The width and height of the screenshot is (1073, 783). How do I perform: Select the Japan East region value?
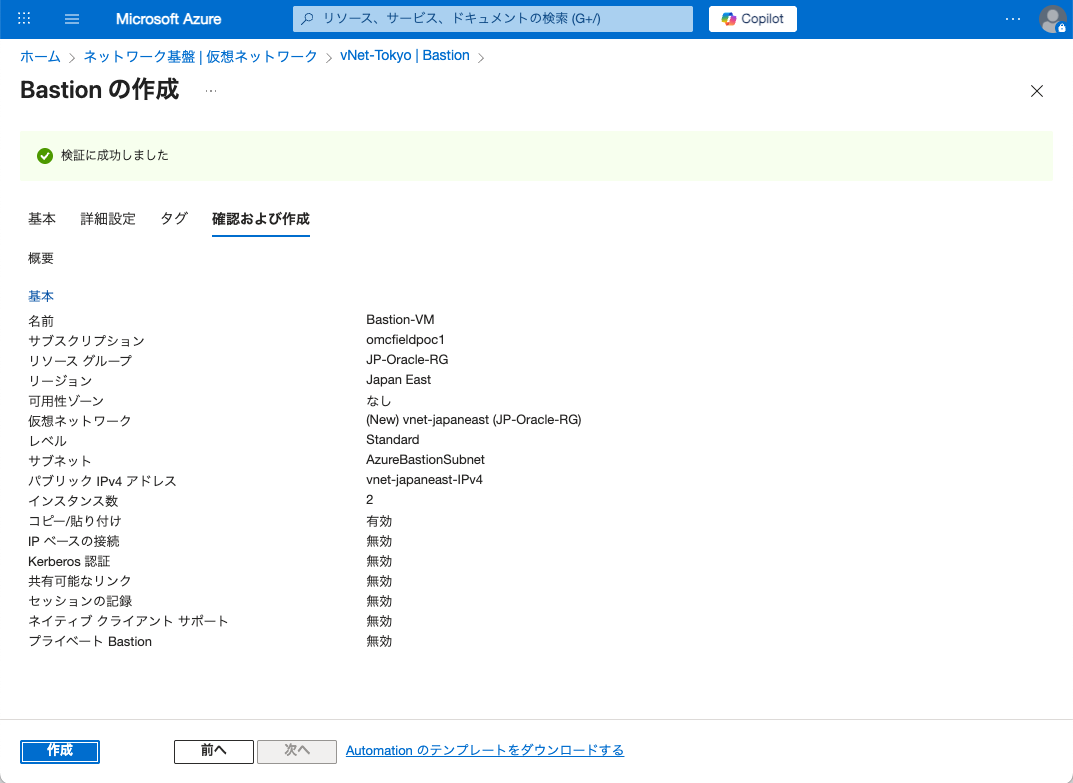point(398,379)
